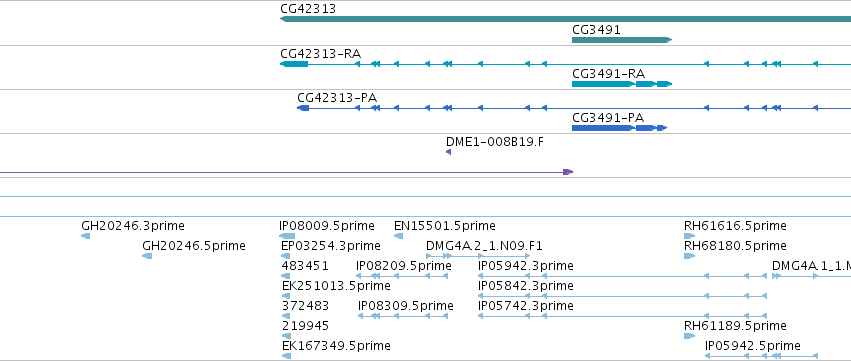Click the CG42313 gene bar

pos(565,19)
